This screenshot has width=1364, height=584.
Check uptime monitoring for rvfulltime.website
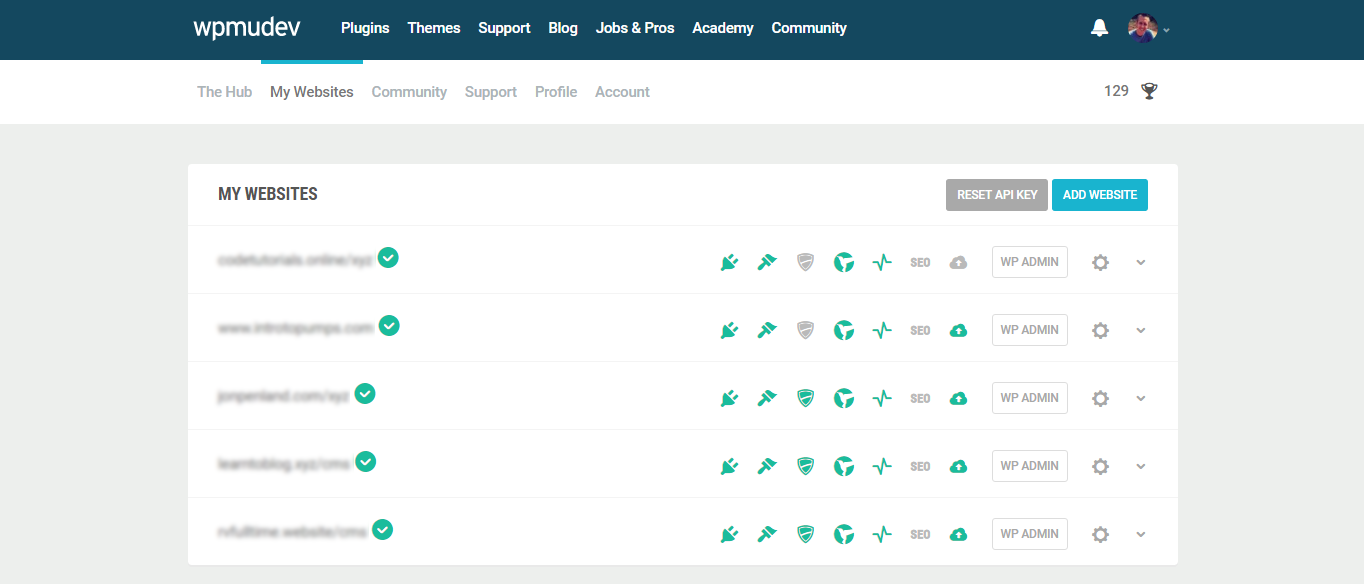(881, 534)
